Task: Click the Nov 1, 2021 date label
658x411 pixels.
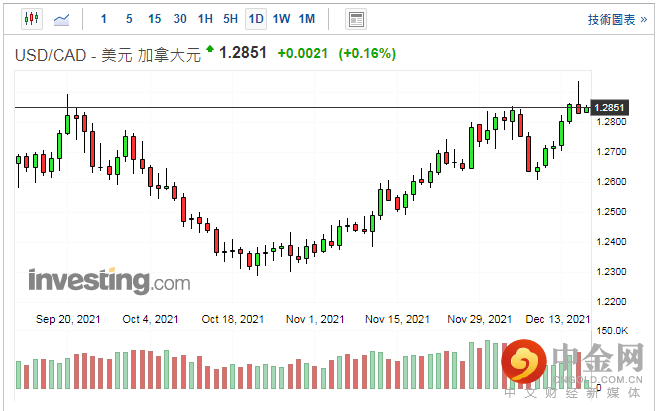Action: click(x=315, y=319)
